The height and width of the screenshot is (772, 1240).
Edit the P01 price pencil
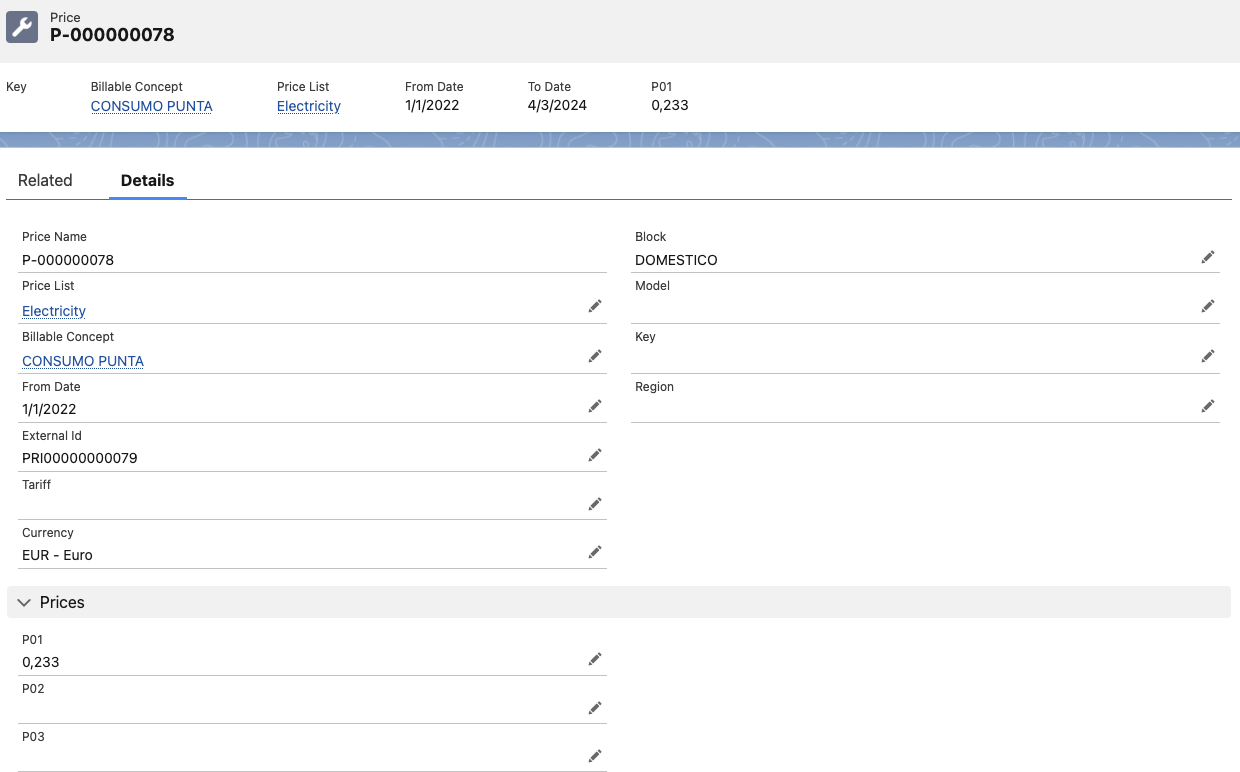coord(595,659)
